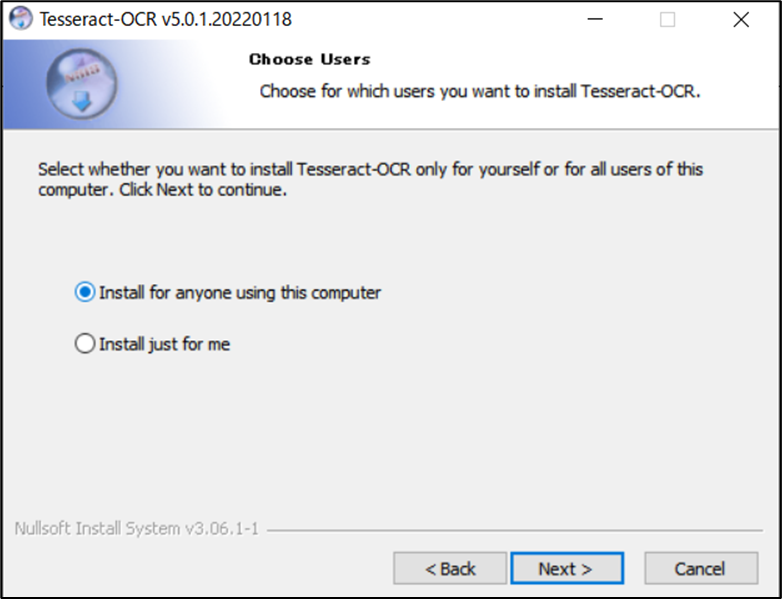
Task: Click the "Choose for which users" subtitle text
Action: point(480,91)
